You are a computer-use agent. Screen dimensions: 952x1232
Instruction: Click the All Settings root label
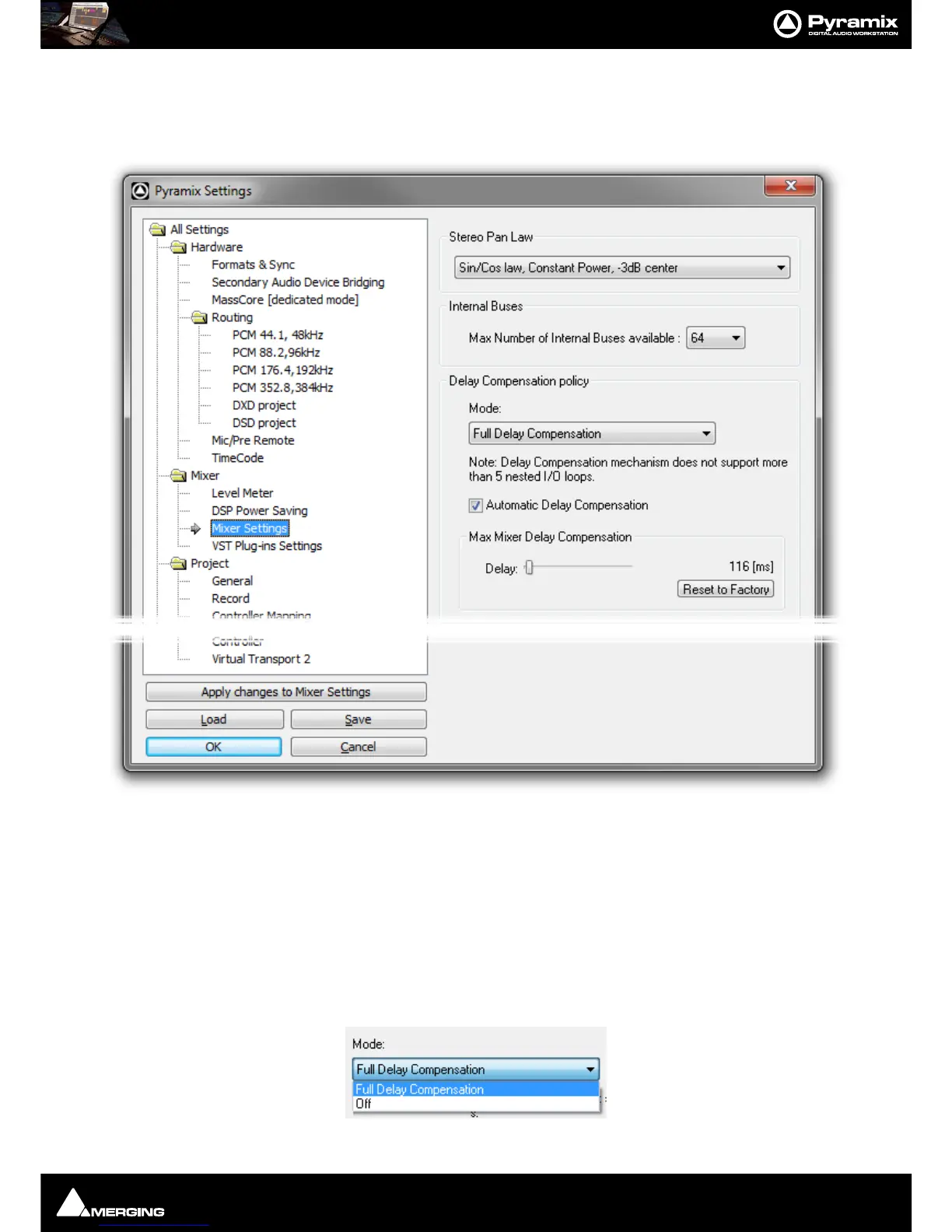(199, 229)
